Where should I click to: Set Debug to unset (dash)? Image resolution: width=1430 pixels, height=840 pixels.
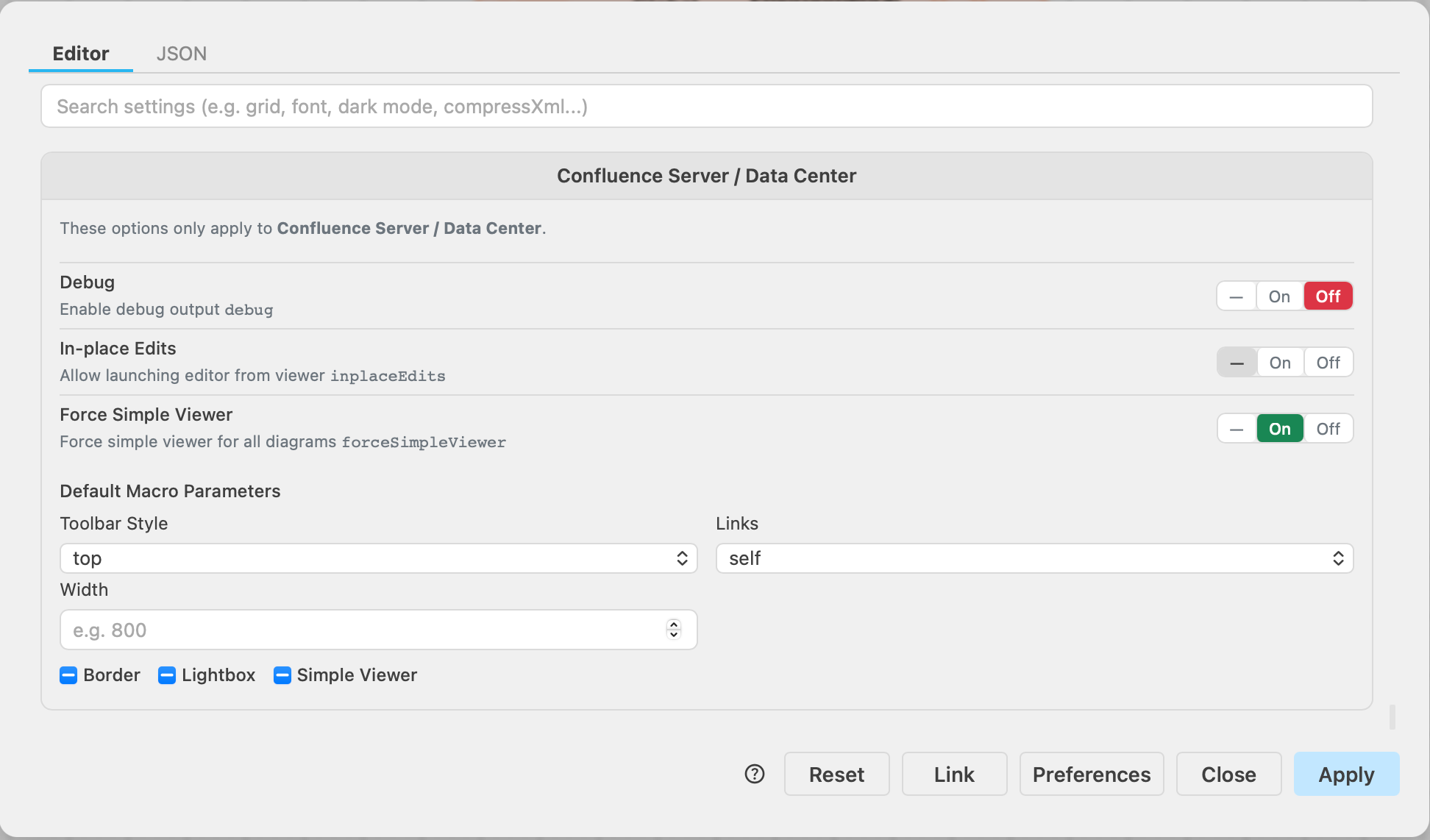pyautogui.click(x=1237, y=296)
